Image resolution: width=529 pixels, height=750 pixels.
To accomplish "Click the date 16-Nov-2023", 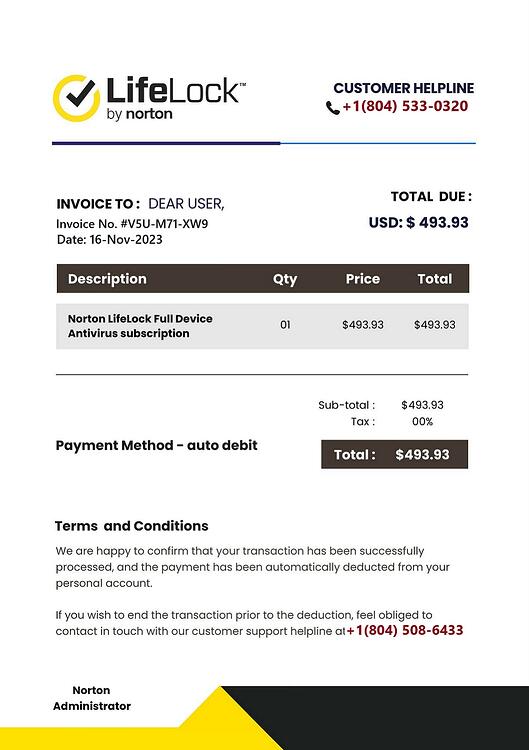I will pyautogui.click(x=126, y=240).
